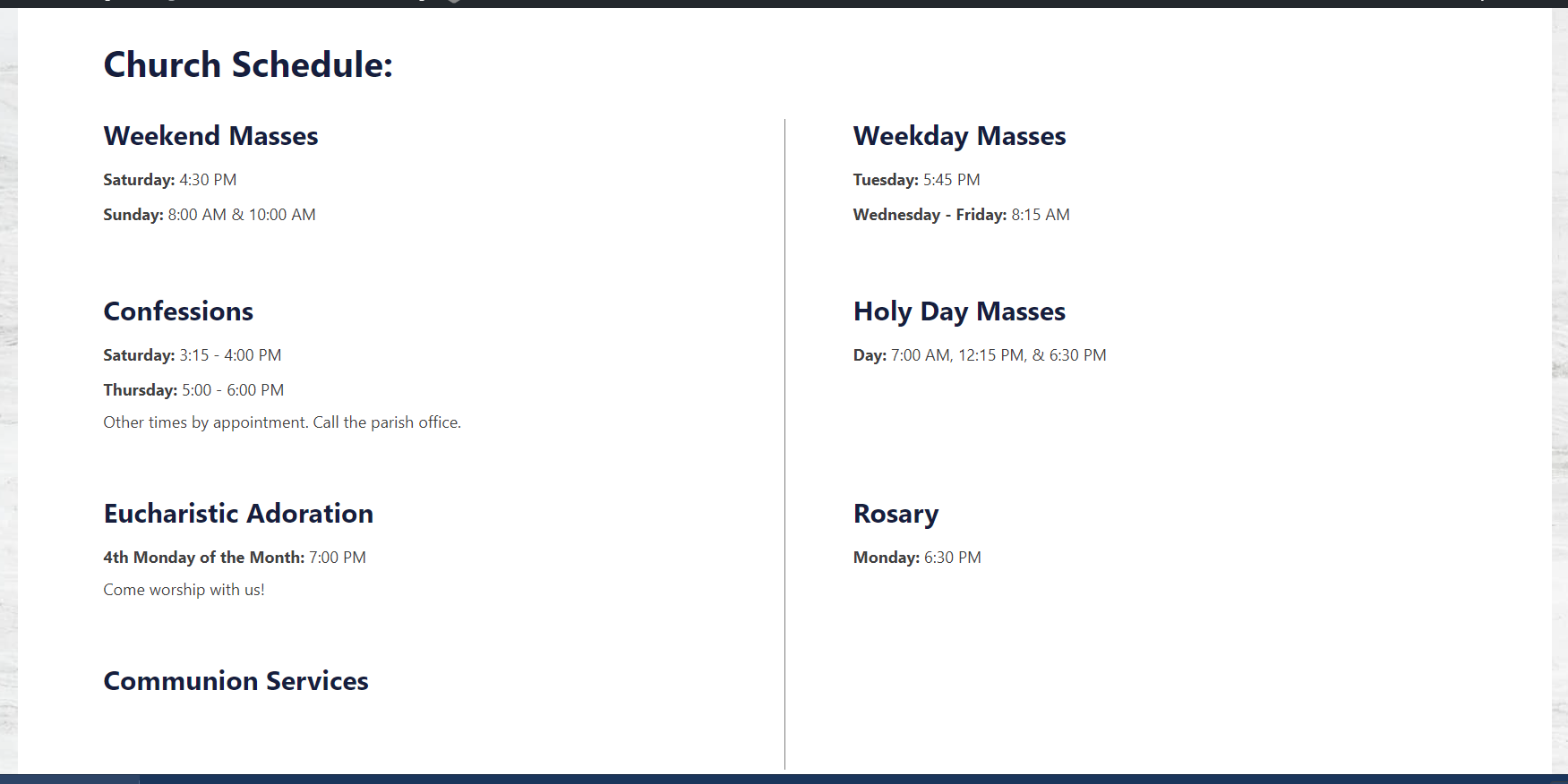Image resolution: width=1568 pixels, height=784 pixels.
Task: Click the Communion Services heading
Action: click(236, 681)
